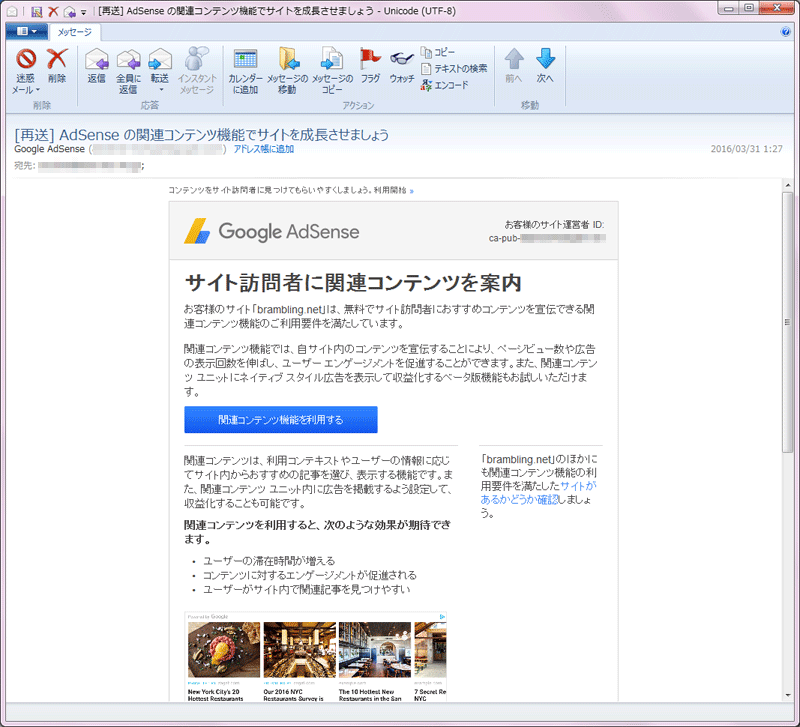
Task: Click the エンコード encoding command
Action: [x=444, y=85]
